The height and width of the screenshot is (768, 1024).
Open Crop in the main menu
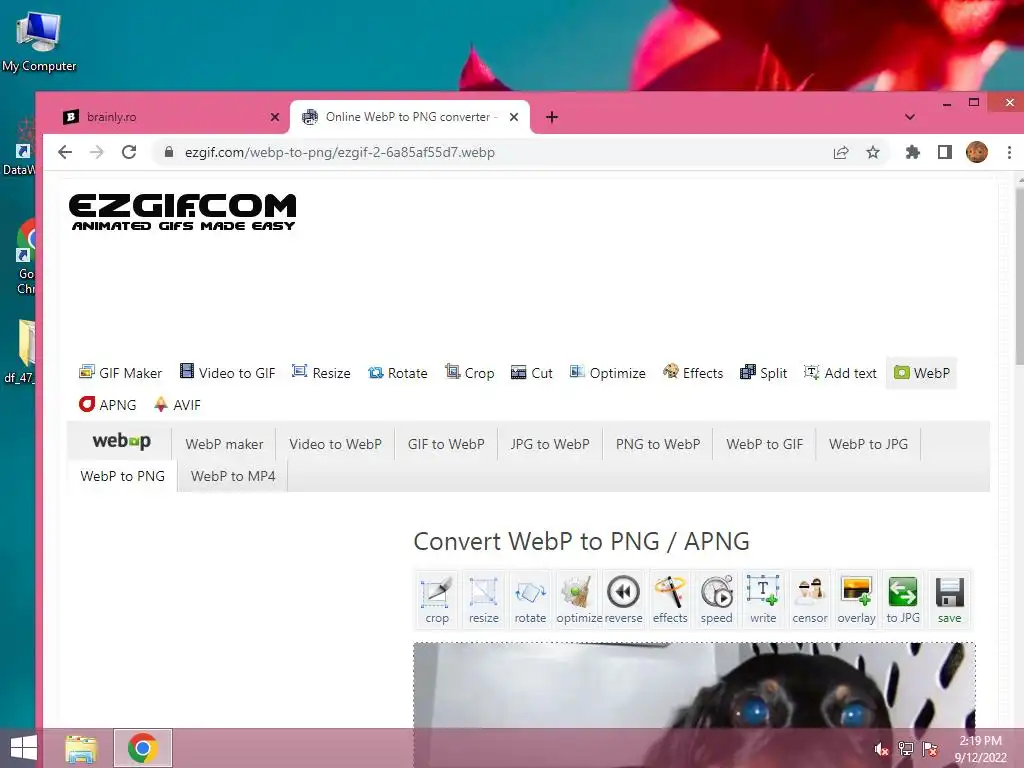pos(470,373)
